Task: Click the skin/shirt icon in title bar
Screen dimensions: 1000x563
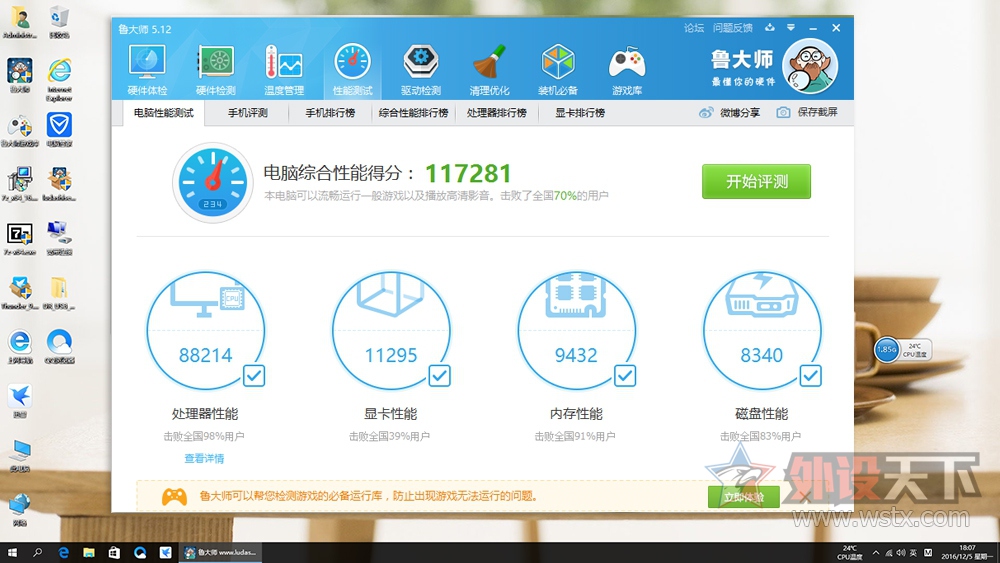Action: click(770, 27)
